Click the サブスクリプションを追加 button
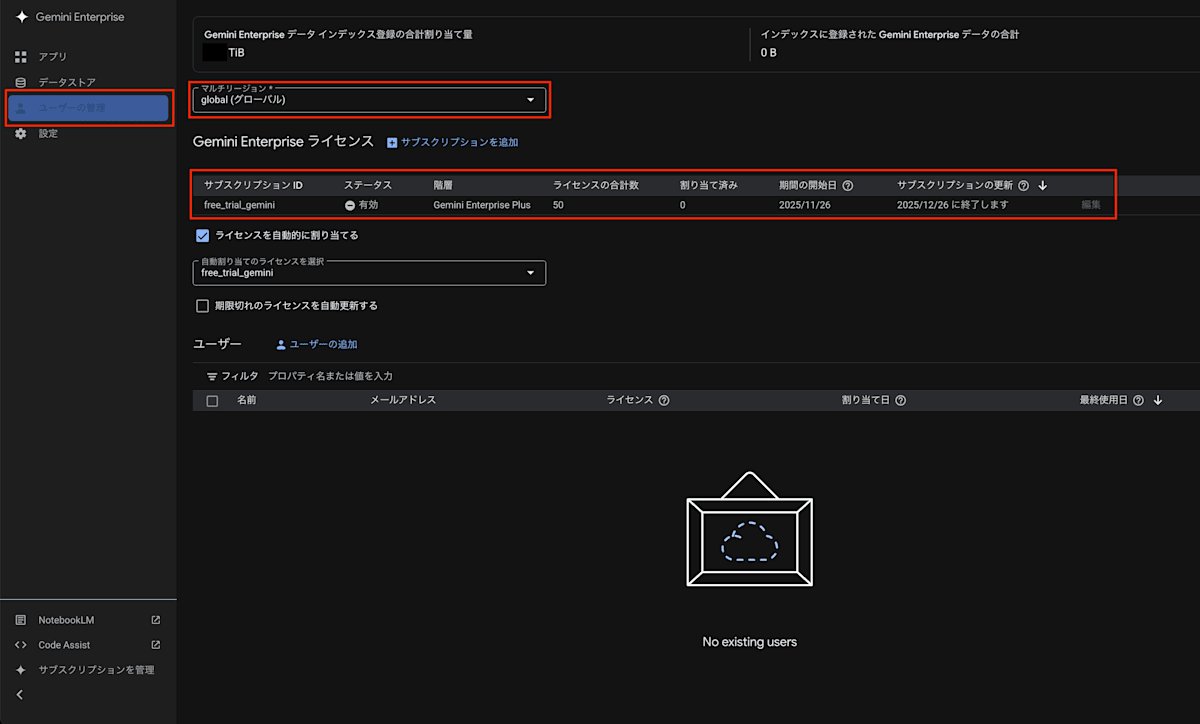The height and width of the screenshot is (724, 1200). pyautogui.click(x=452, y=142)
